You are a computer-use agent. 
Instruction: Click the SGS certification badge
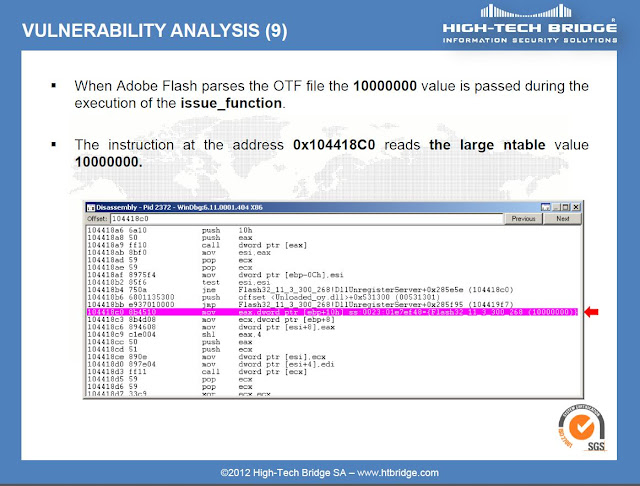pos(582,428)
